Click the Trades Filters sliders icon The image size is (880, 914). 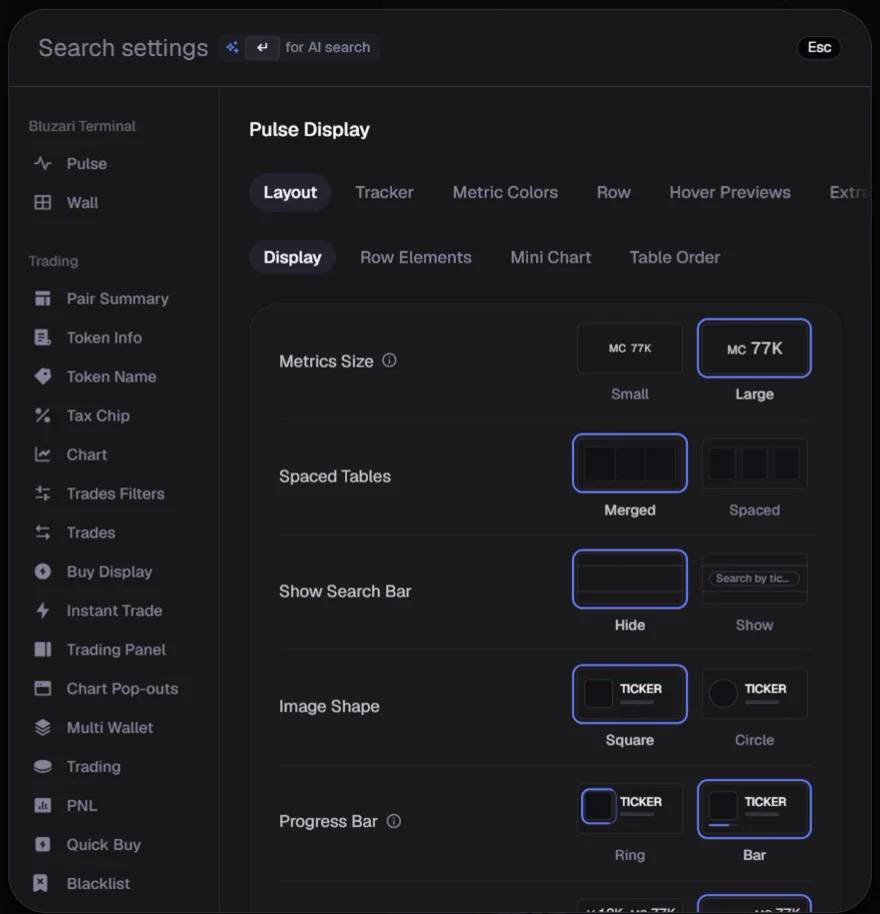point(43,494)
